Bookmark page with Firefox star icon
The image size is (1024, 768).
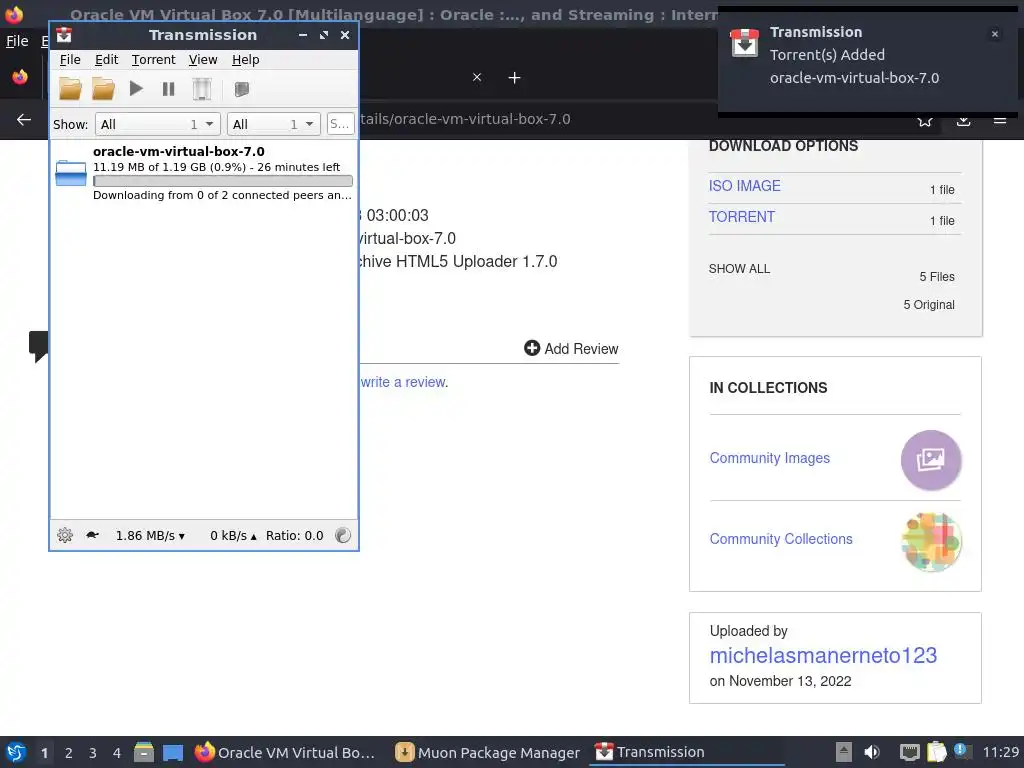pos(925,122)
